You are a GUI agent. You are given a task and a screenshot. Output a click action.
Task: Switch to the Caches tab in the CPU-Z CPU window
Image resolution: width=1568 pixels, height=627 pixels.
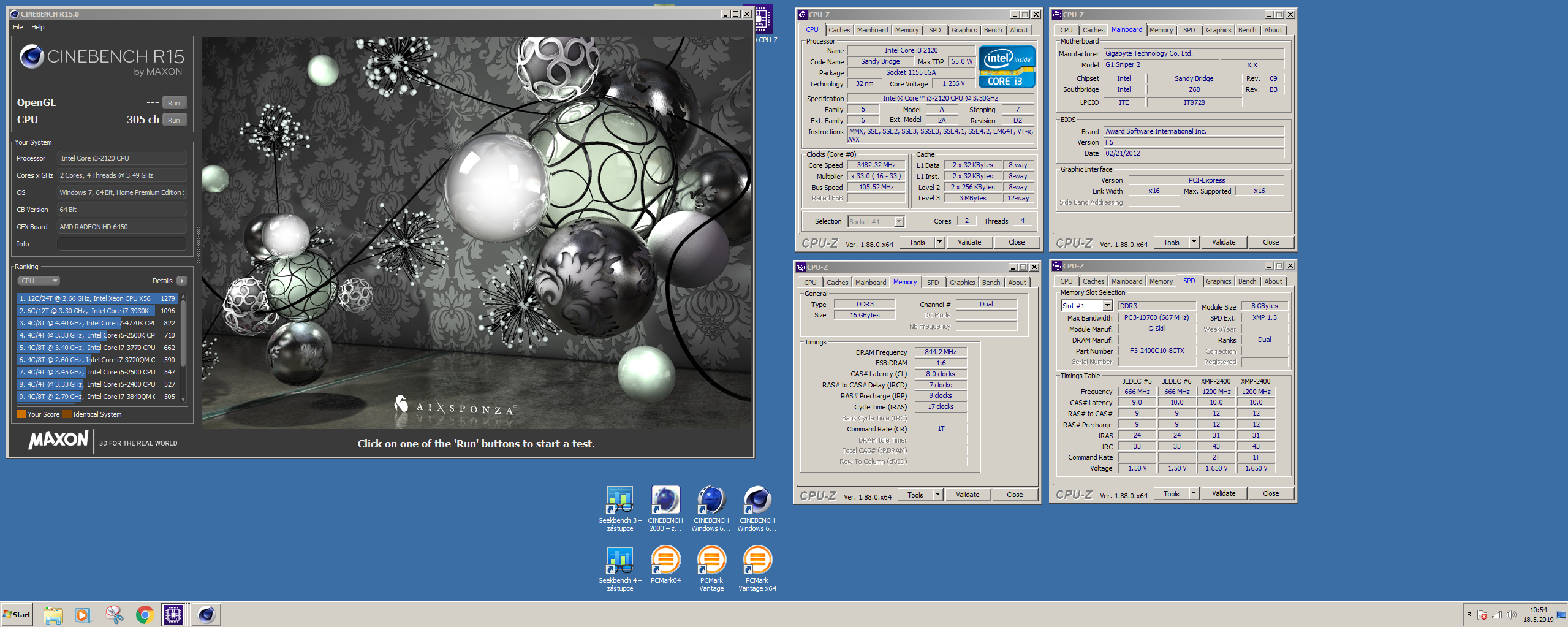[x=839, y=30]
